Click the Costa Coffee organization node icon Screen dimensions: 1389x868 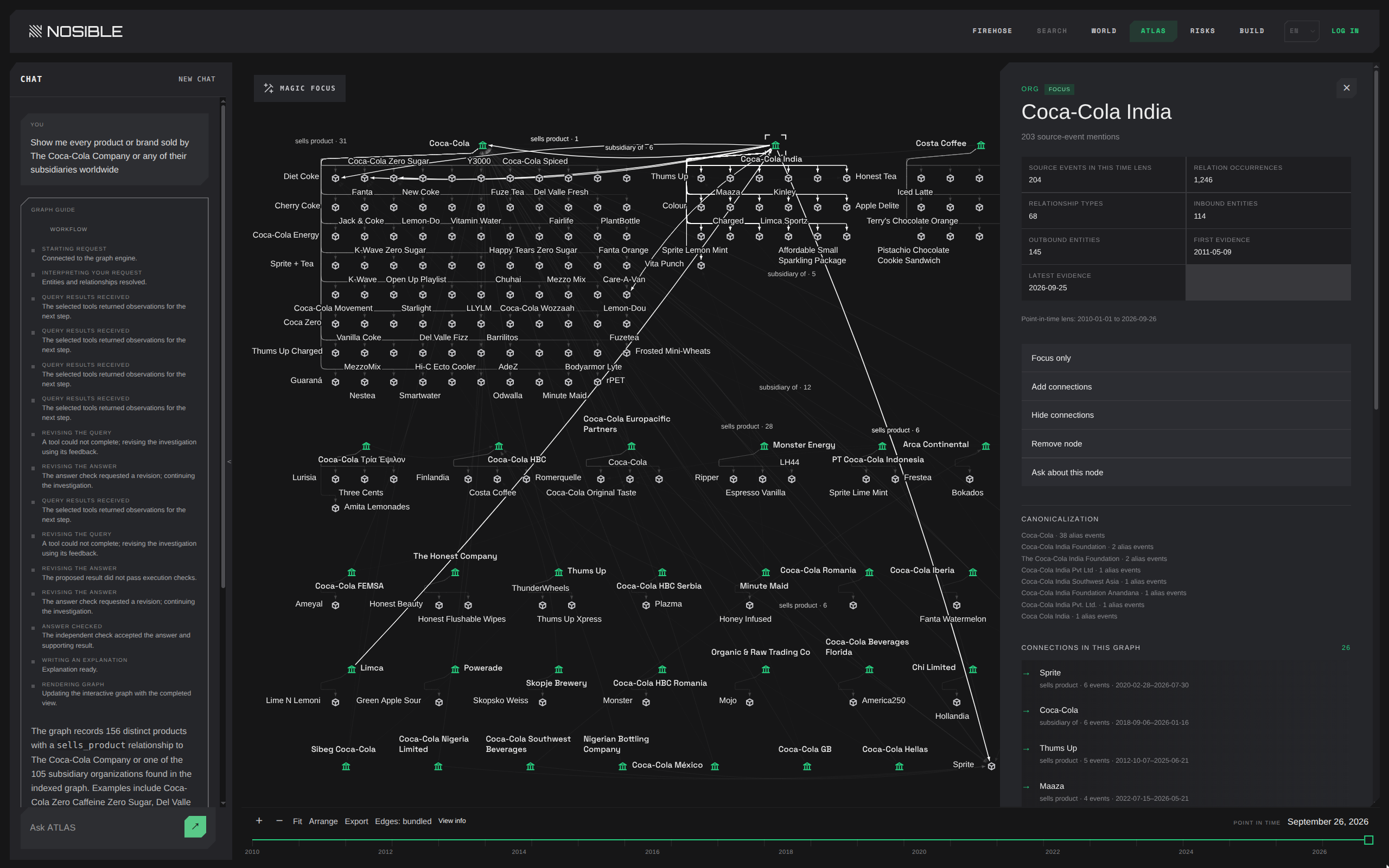981,145
